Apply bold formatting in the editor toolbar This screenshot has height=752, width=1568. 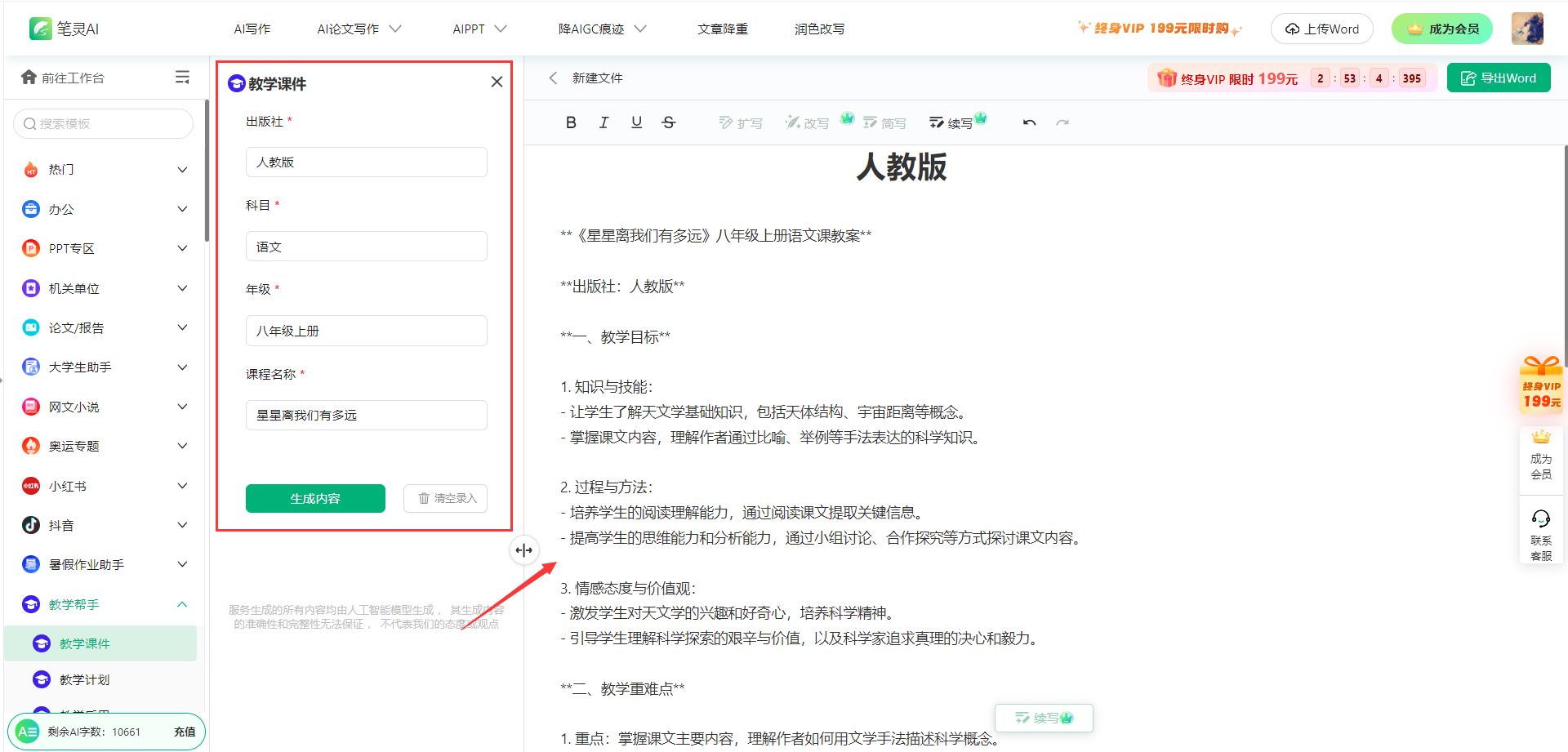(x=571, y=122)
